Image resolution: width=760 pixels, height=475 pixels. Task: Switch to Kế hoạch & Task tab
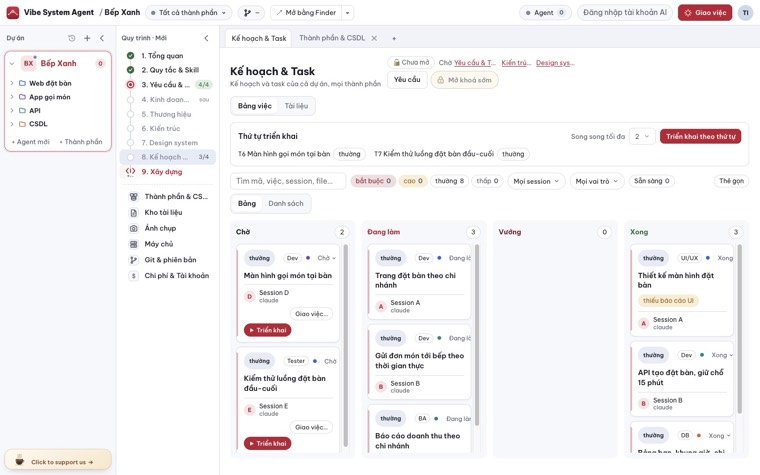[x=258, y=38]
